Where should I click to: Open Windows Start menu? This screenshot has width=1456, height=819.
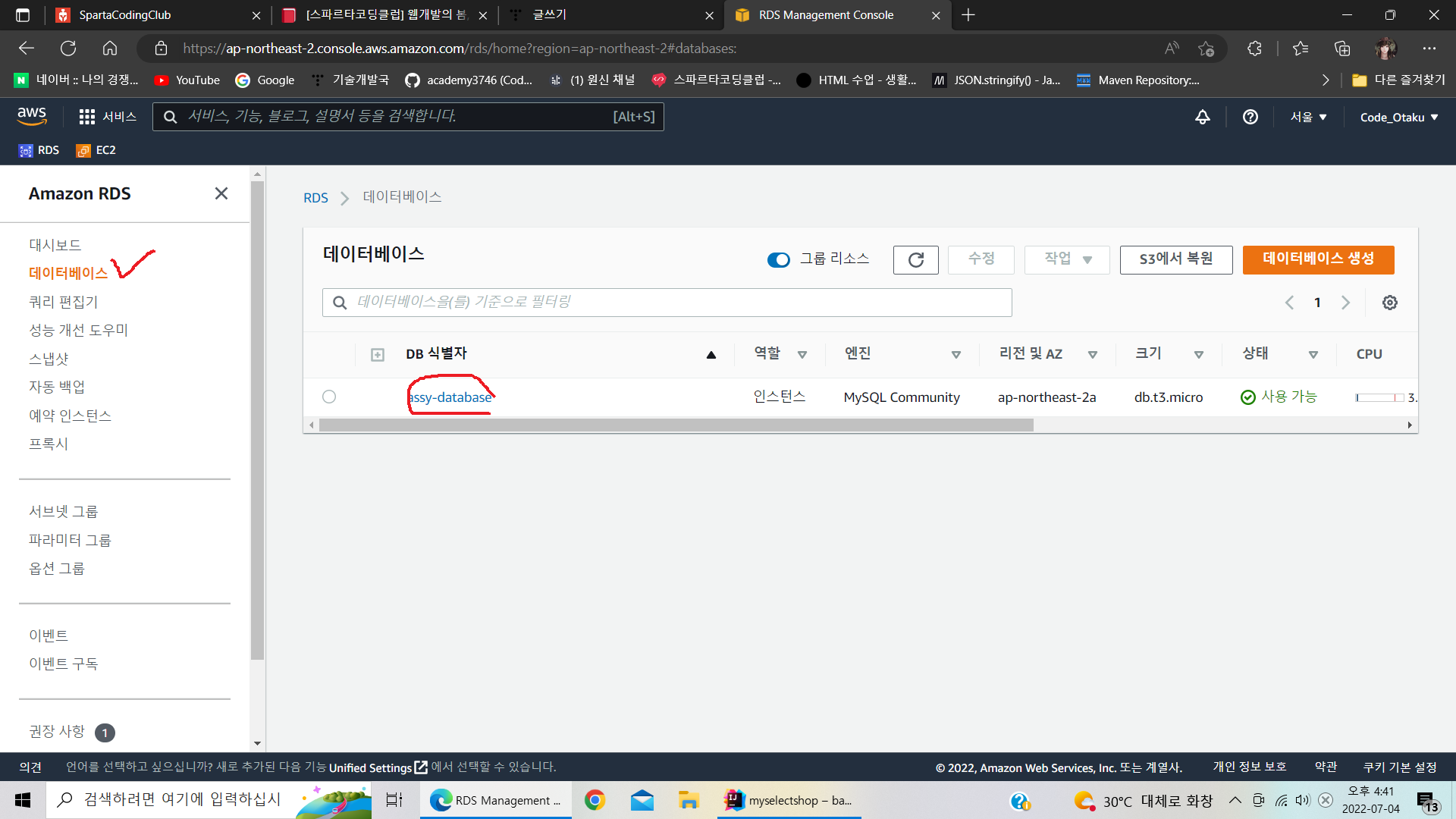(23, 800)
